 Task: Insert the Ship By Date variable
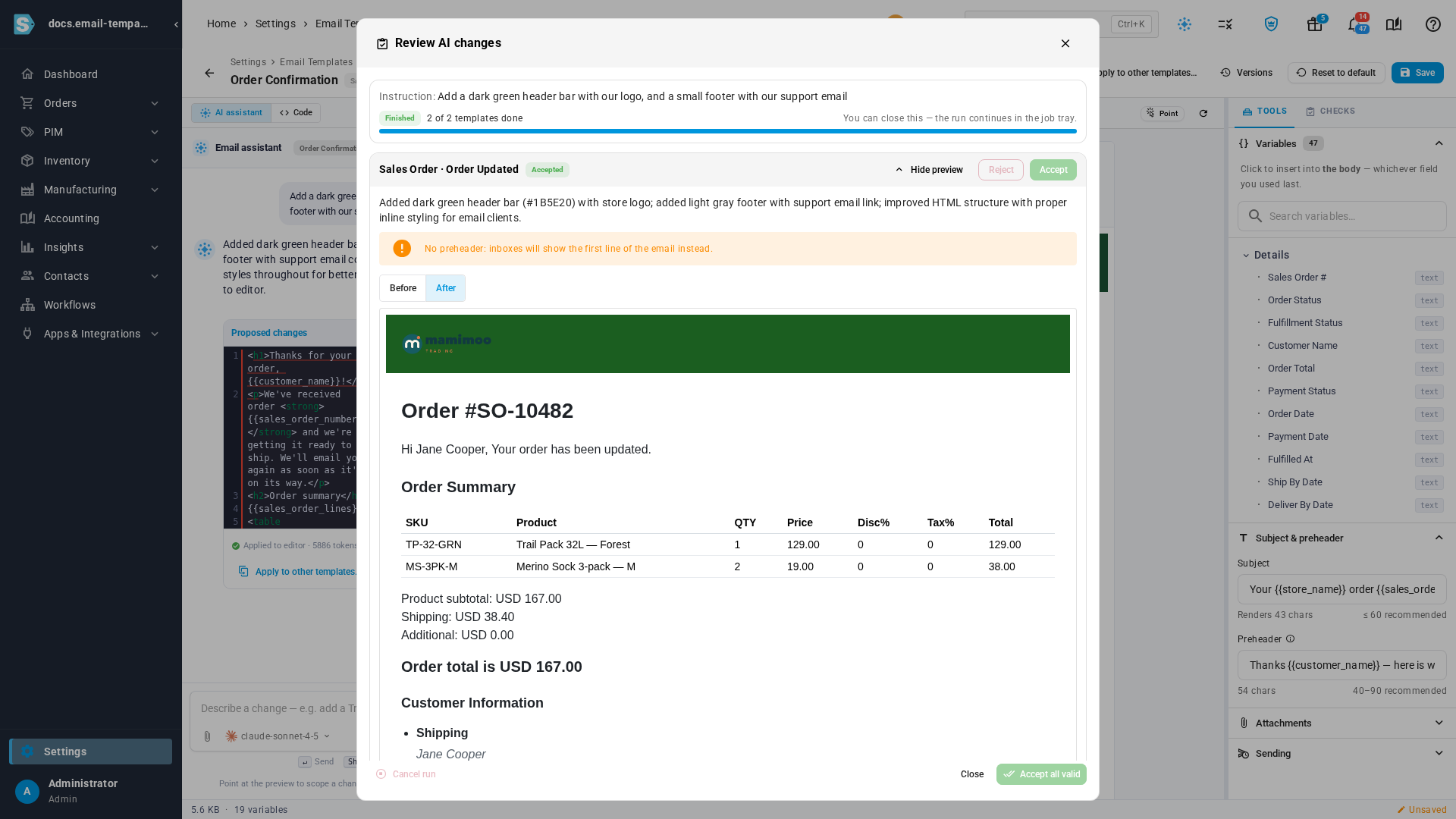click(x=1341, y=482)
